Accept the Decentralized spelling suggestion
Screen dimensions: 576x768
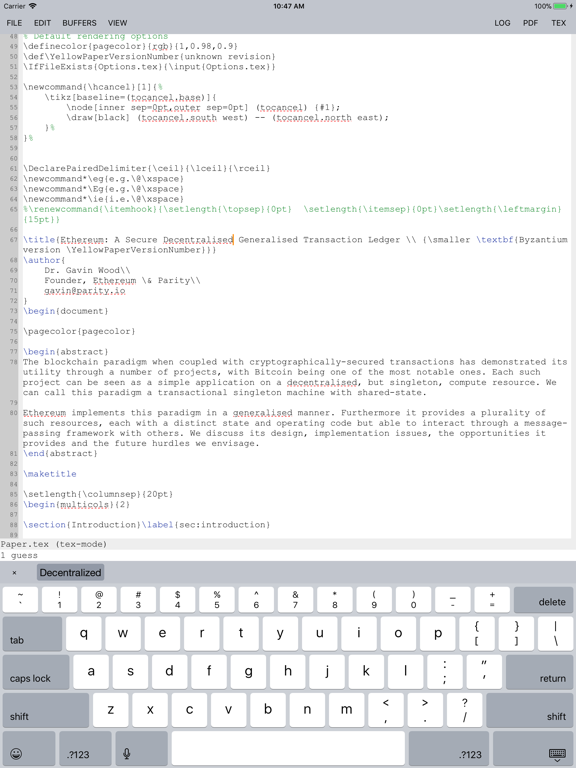pyautogui.click(x=71, y=573)
